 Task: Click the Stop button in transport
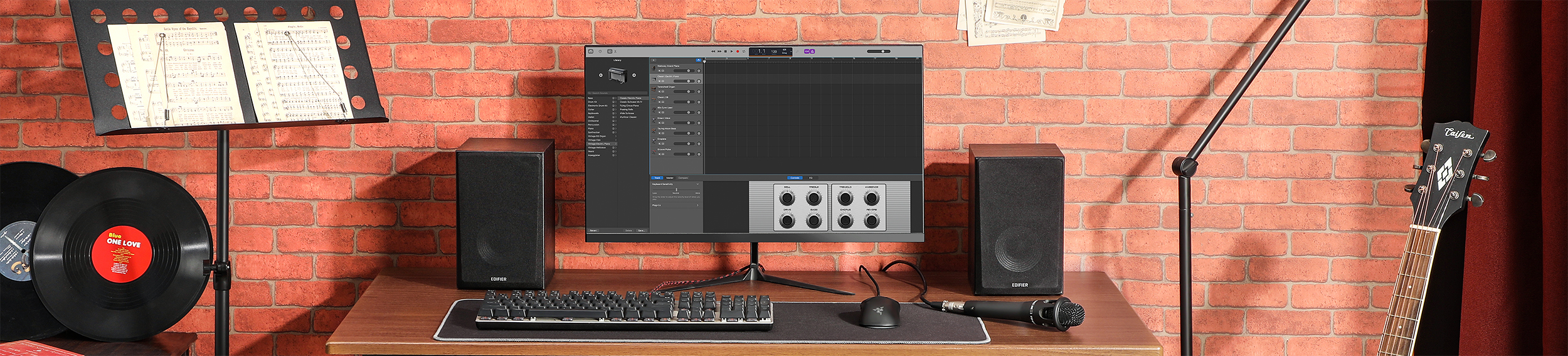[x=726, y=51]
